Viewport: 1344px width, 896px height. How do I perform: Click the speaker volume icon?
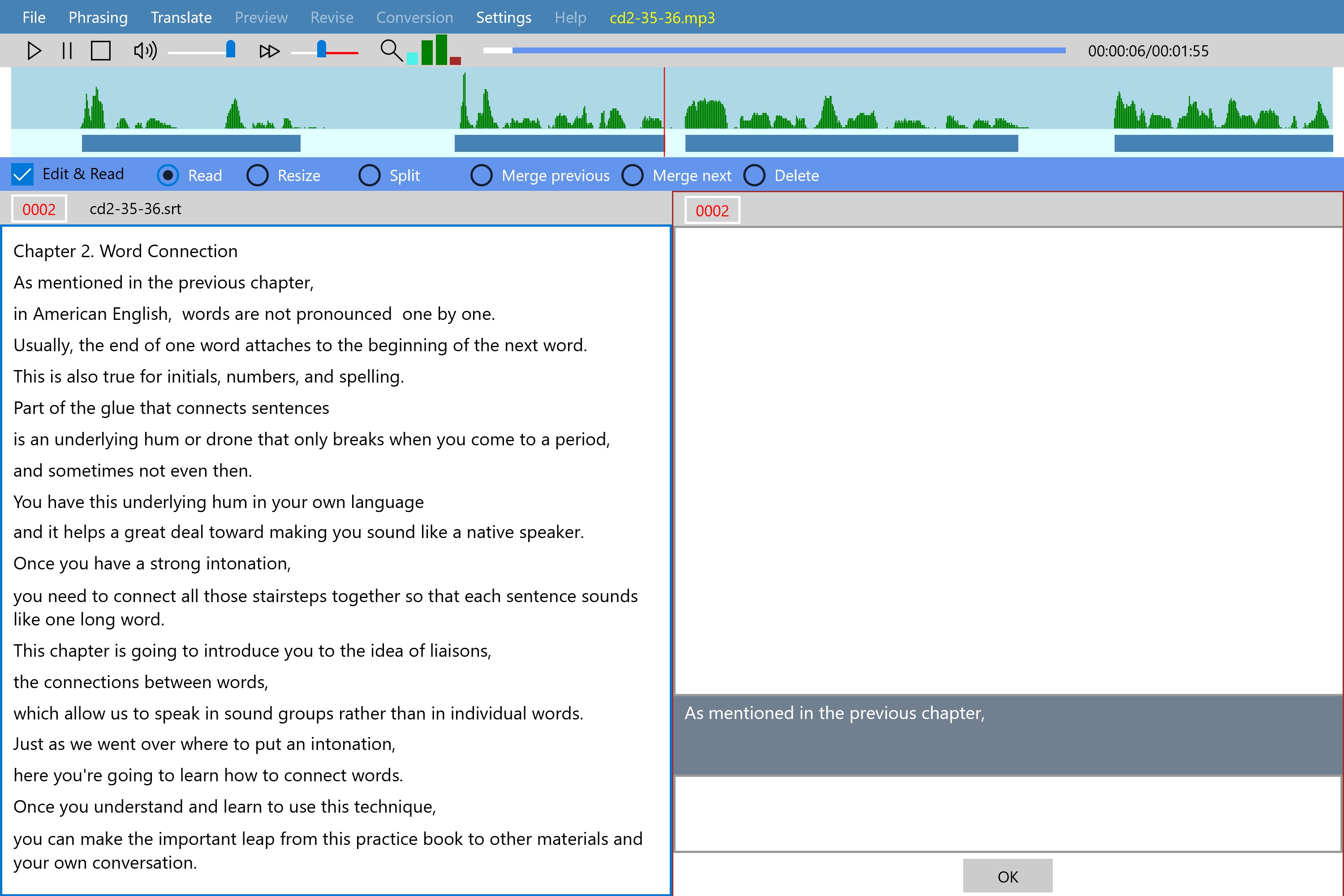coord(145,51)
